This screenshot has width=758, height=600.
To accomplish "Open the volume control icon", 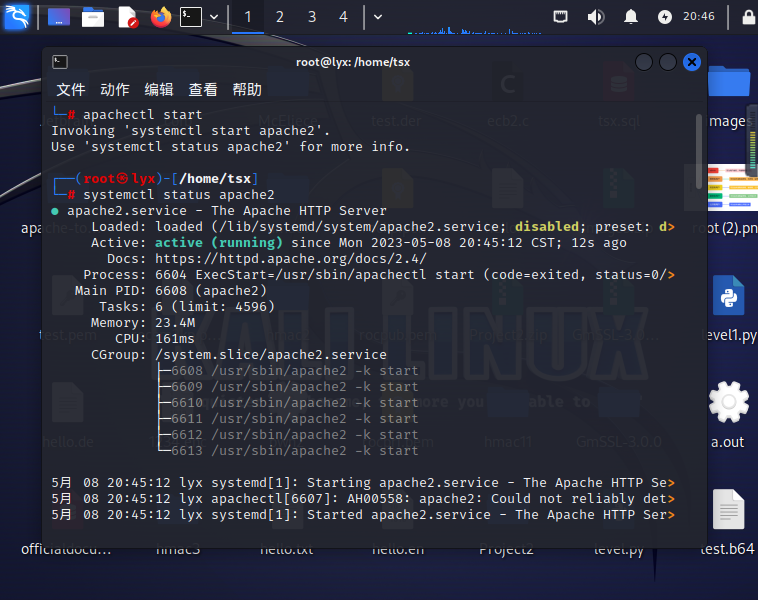I will (x=596, y=17).
